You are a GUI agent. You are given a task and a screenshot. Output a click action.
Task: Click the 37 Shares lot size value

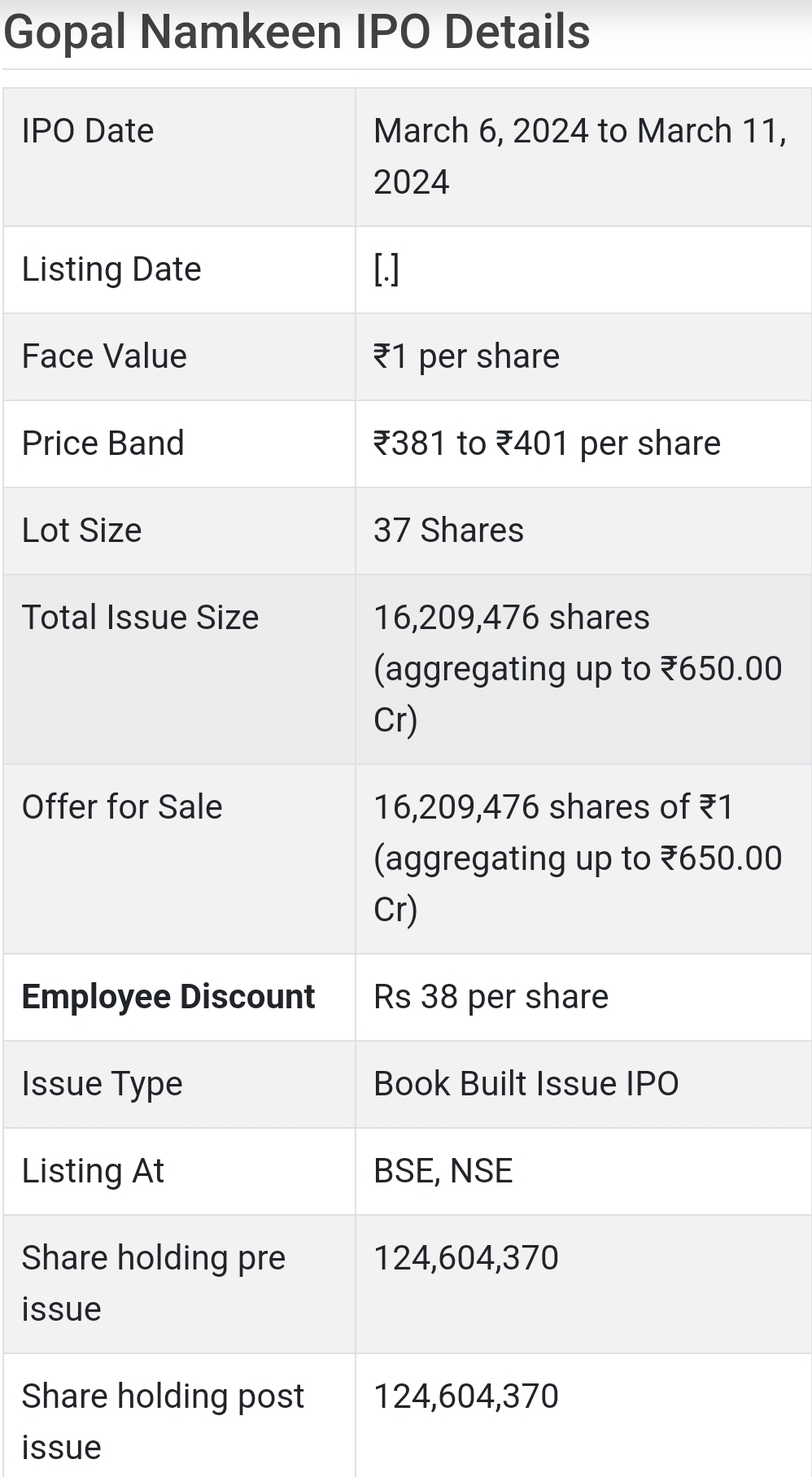pyautogui.click(x=448, y=531)
